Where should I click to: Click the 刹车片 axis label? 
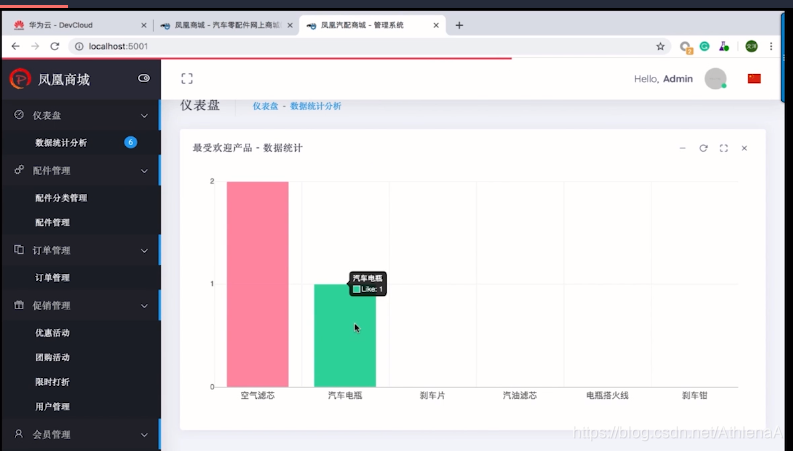click(432, 395)
